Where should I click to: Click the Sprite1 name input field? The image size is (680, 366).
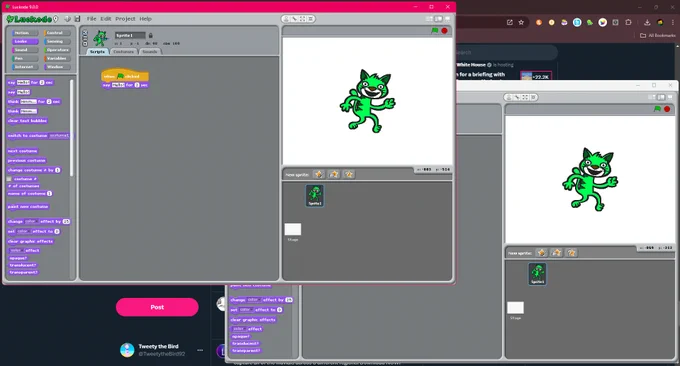coord(130,36)
